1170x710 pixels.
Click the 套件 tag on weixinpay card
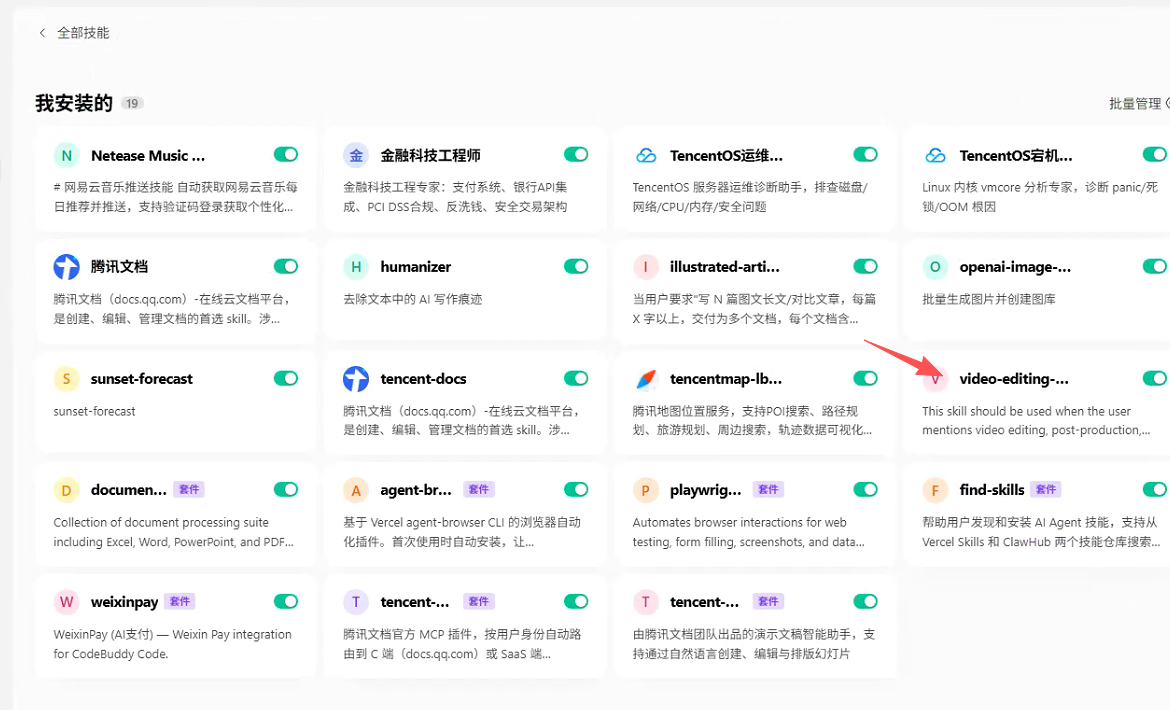coord(180,601)
